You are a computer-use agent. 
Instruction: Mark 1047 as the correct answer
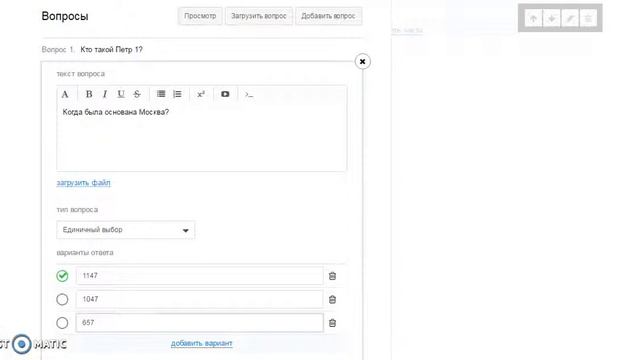[x=62, y=300]
